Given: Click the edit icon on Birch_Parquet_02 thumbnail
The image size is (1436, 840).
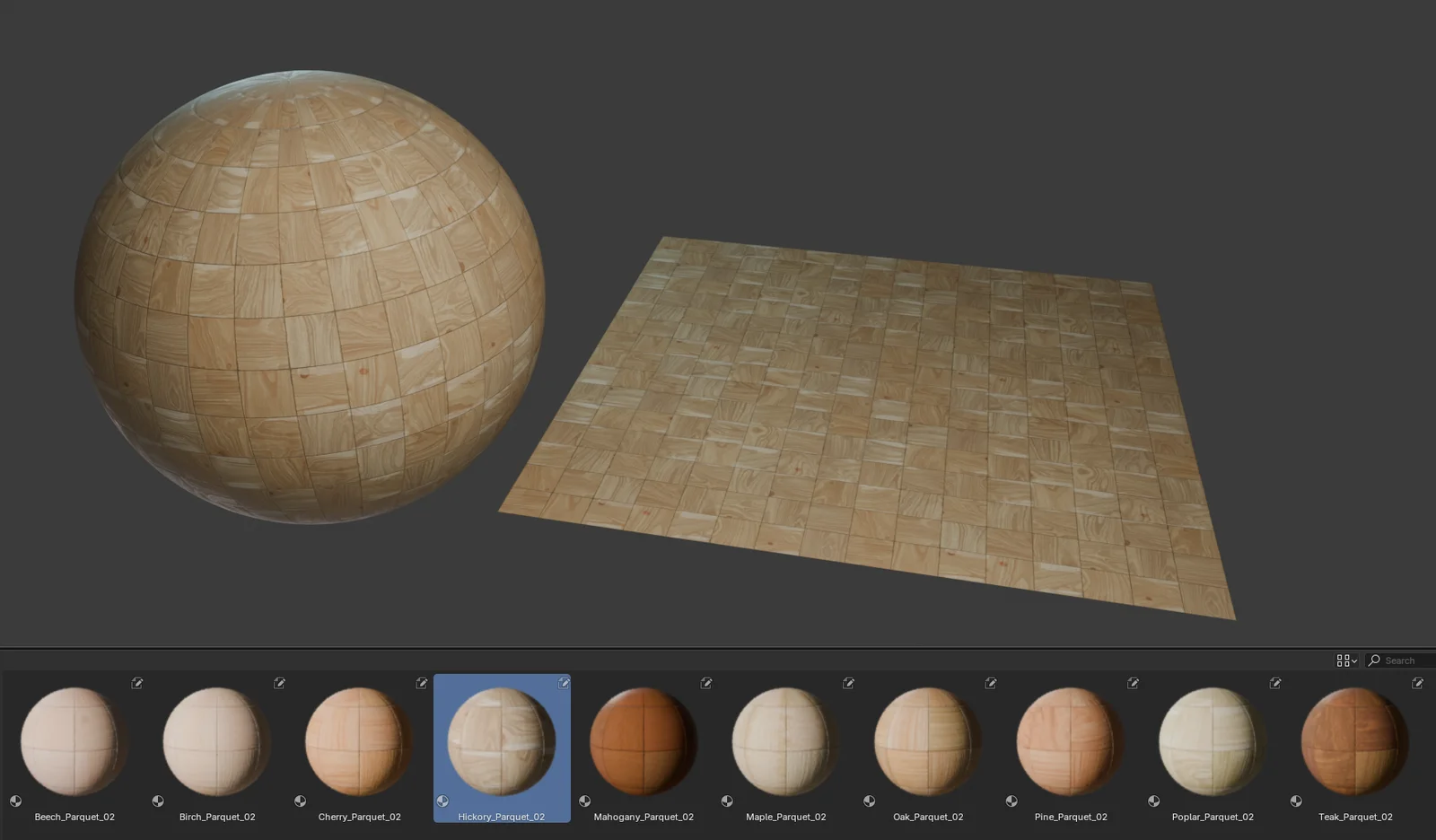Looking at the screenshot, I should coord(279,683).
